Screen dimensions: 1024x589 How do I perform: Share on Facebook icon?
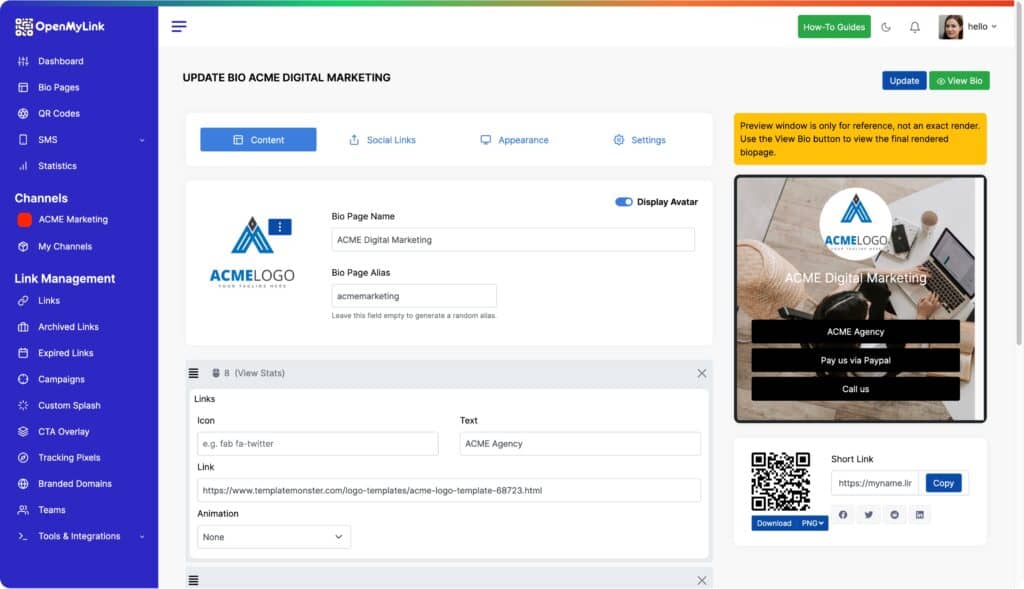[843, 515]
